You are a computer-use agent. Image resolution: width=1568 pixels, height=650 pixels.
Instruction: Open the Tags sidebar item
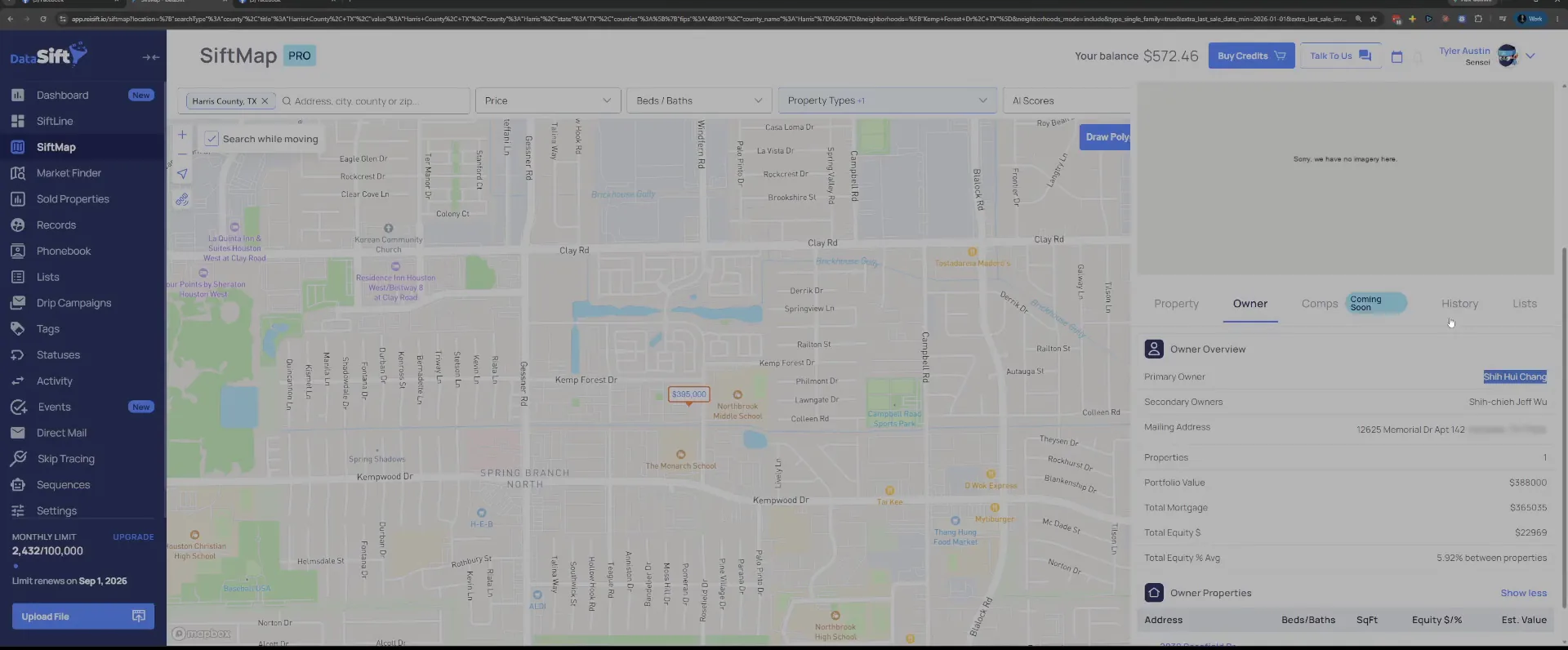[x=48, y=329]
